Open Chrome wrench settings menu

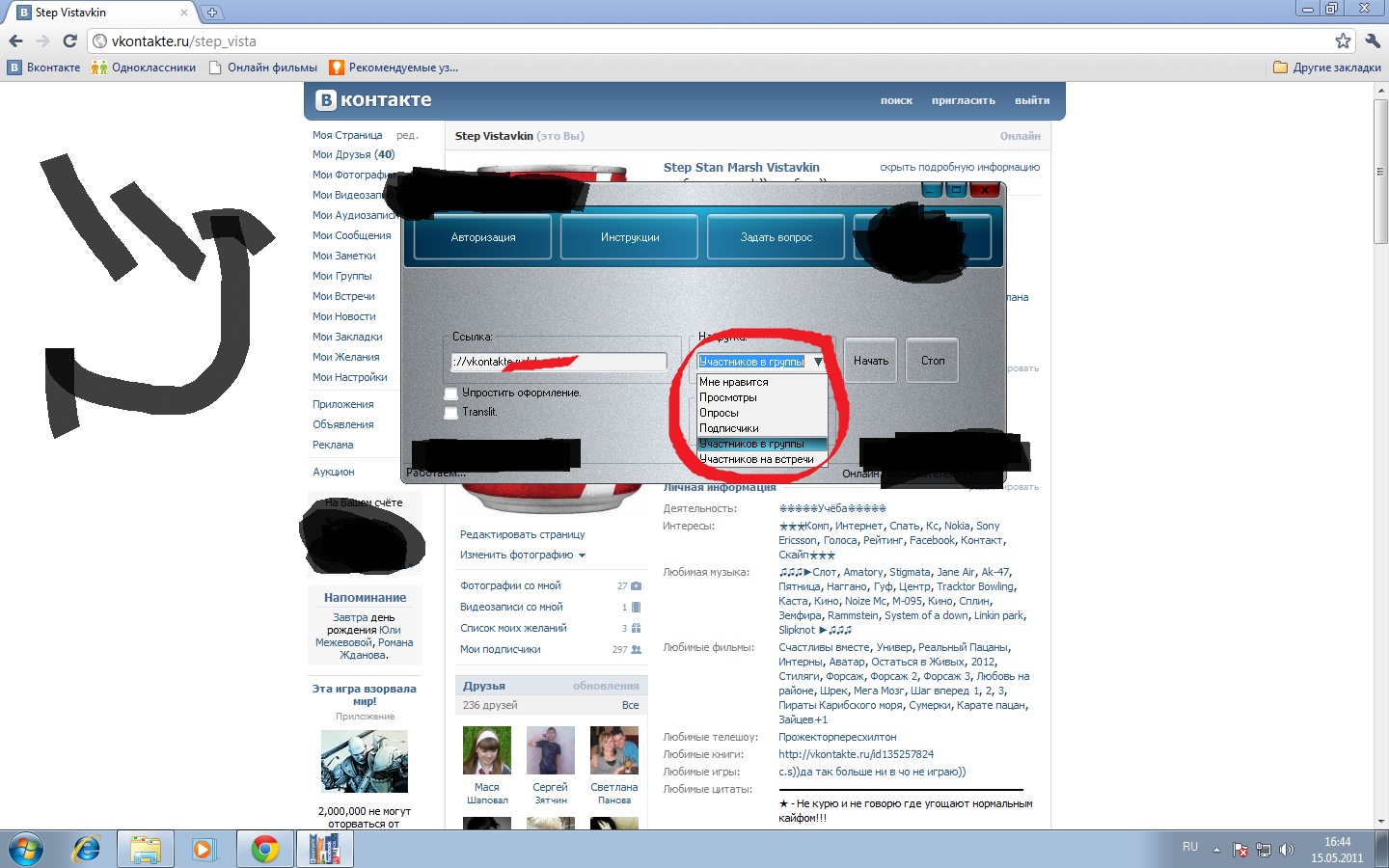pyautogui.click(x=1373, y=41)
